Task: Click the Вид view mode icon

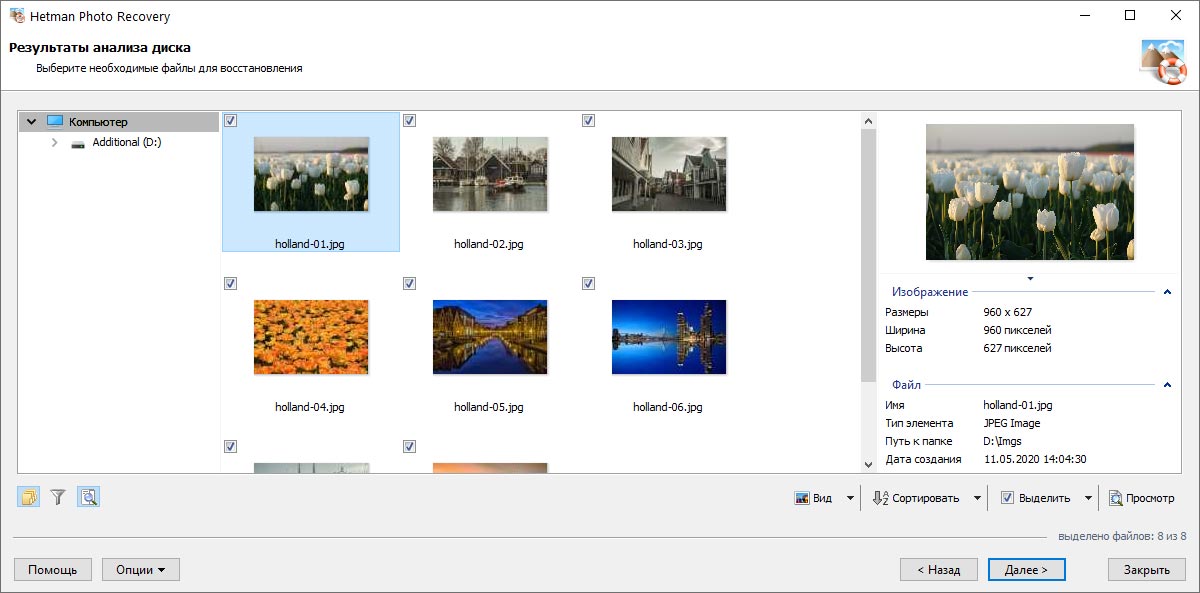Action: (802, 498)
